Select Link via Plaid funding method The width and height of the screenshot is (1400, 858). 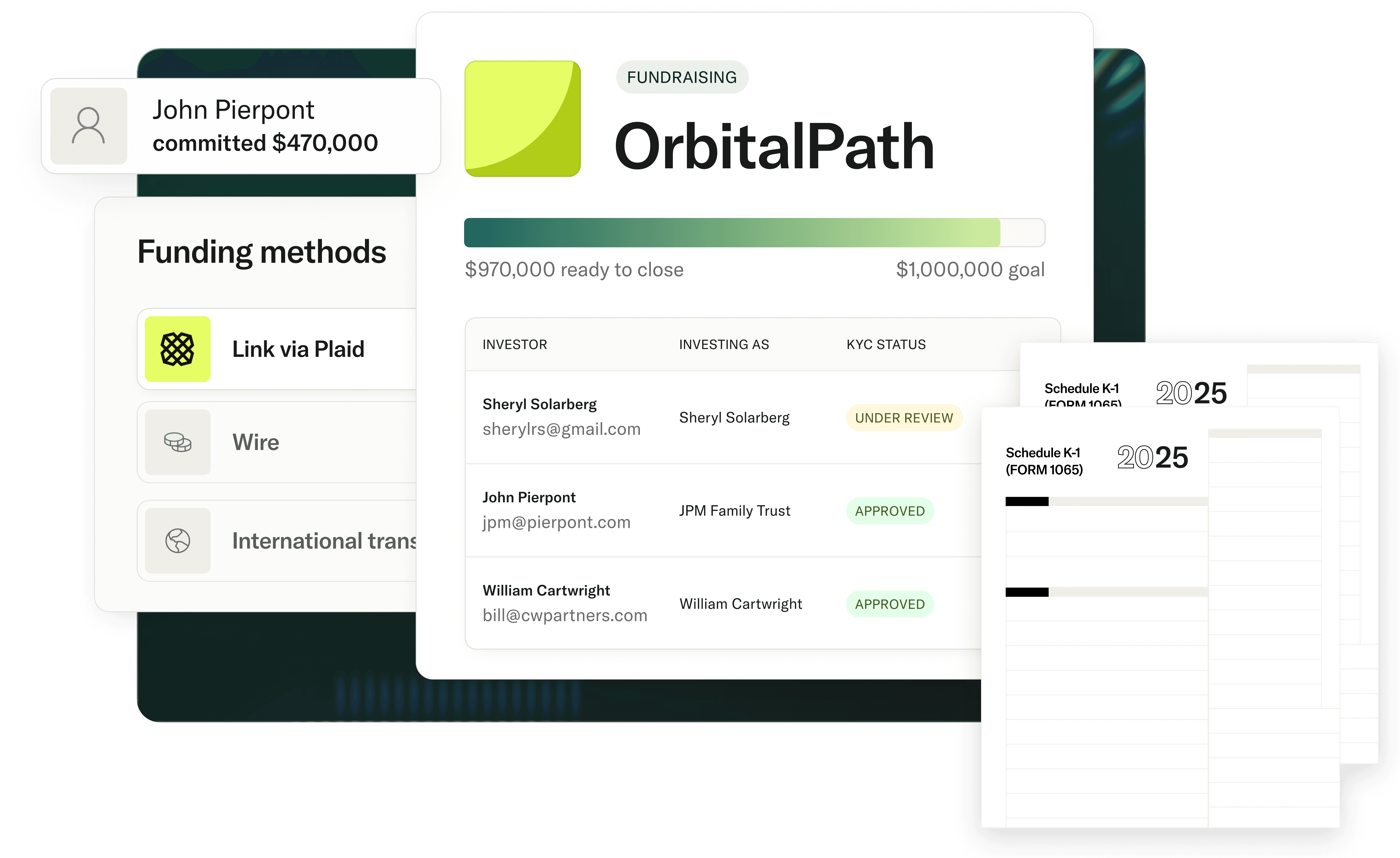(x=298, y=349)
